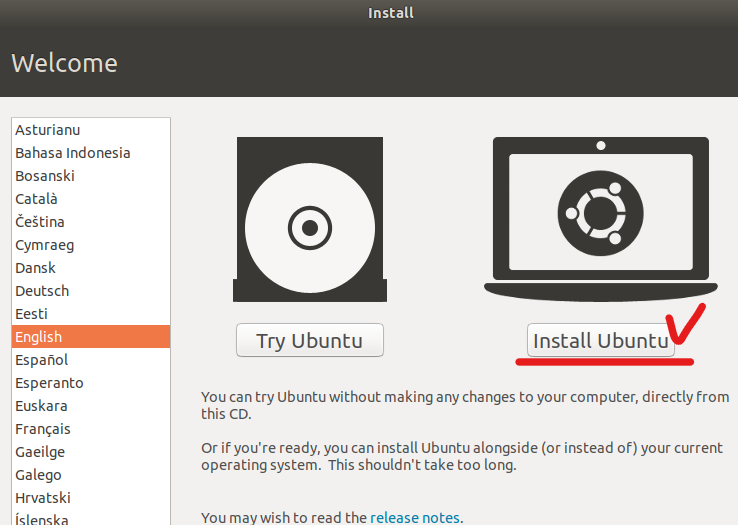
Task: Click the laptop icon with Ubuntu logo
Action: [601, 219]
